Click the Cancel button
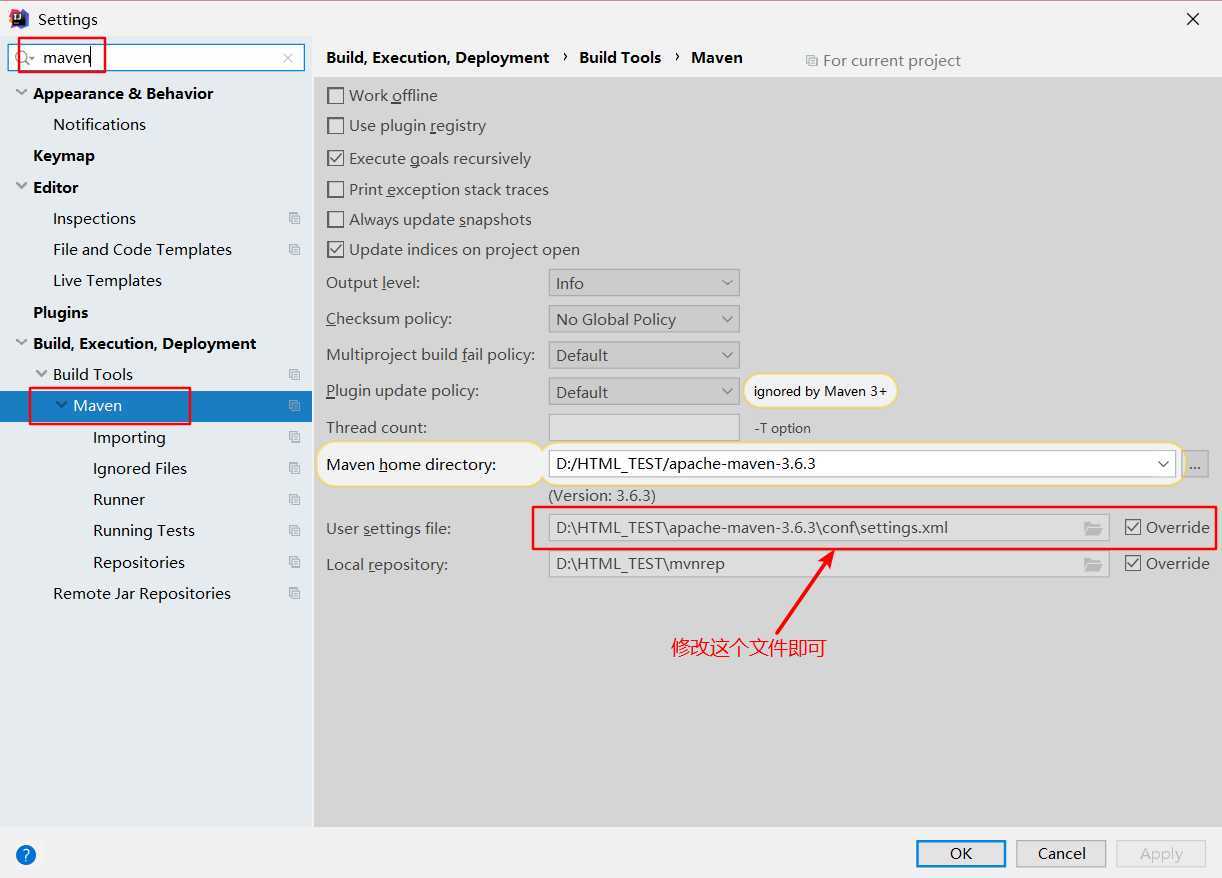Image resolution: width=1222 pixels, height=878 pixels. click(x=1061, y=853)
